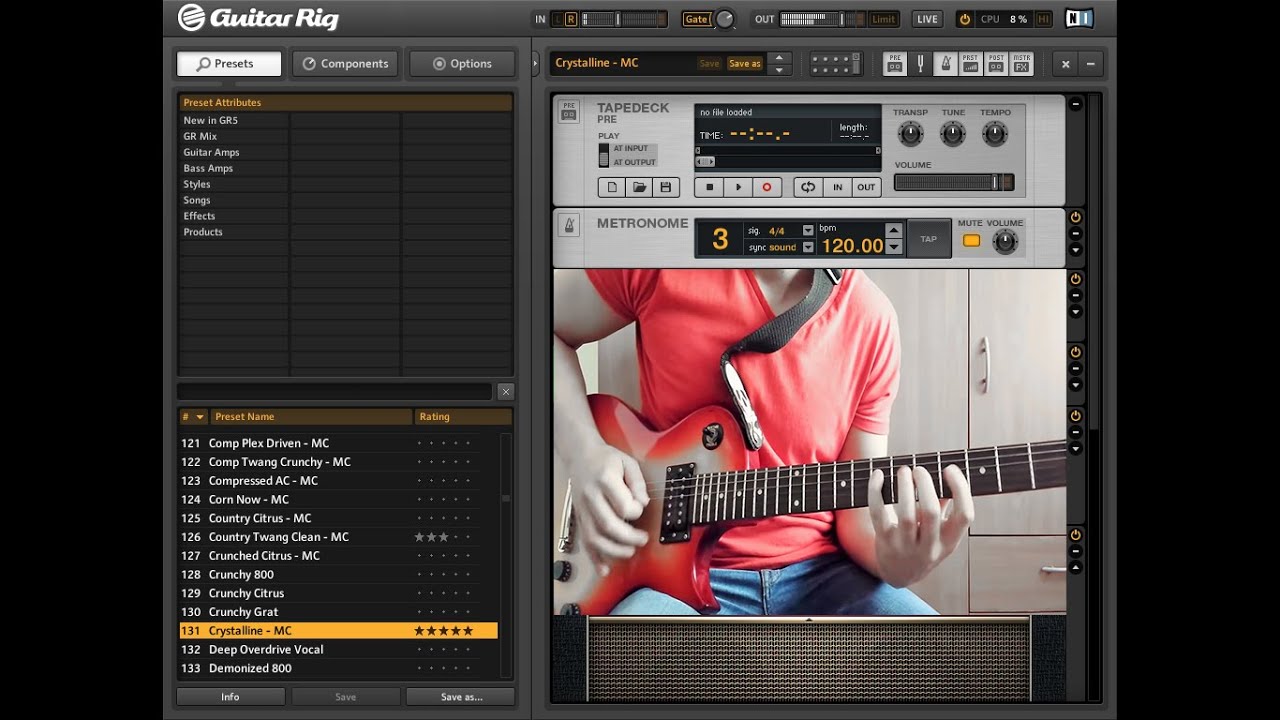Decrease the bpm with the down arrow
Screen dimensions: 1280x720
894,247
